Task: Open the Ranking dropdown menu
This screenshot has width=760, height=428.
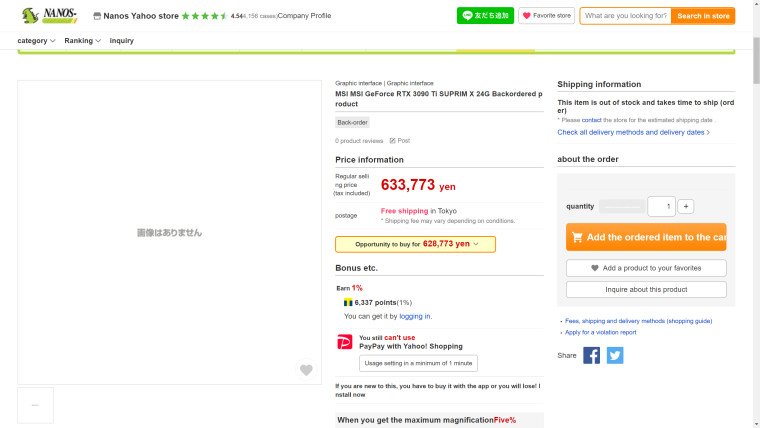Action: tap(82, 41)
